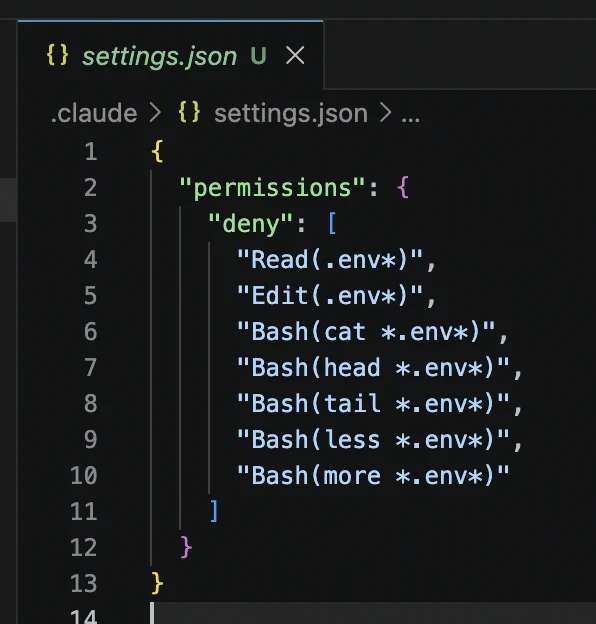This screenshot has height=624, width=596.
Task: Click the "Bash(less *.env*)" entry
Action: click(373, 439)
